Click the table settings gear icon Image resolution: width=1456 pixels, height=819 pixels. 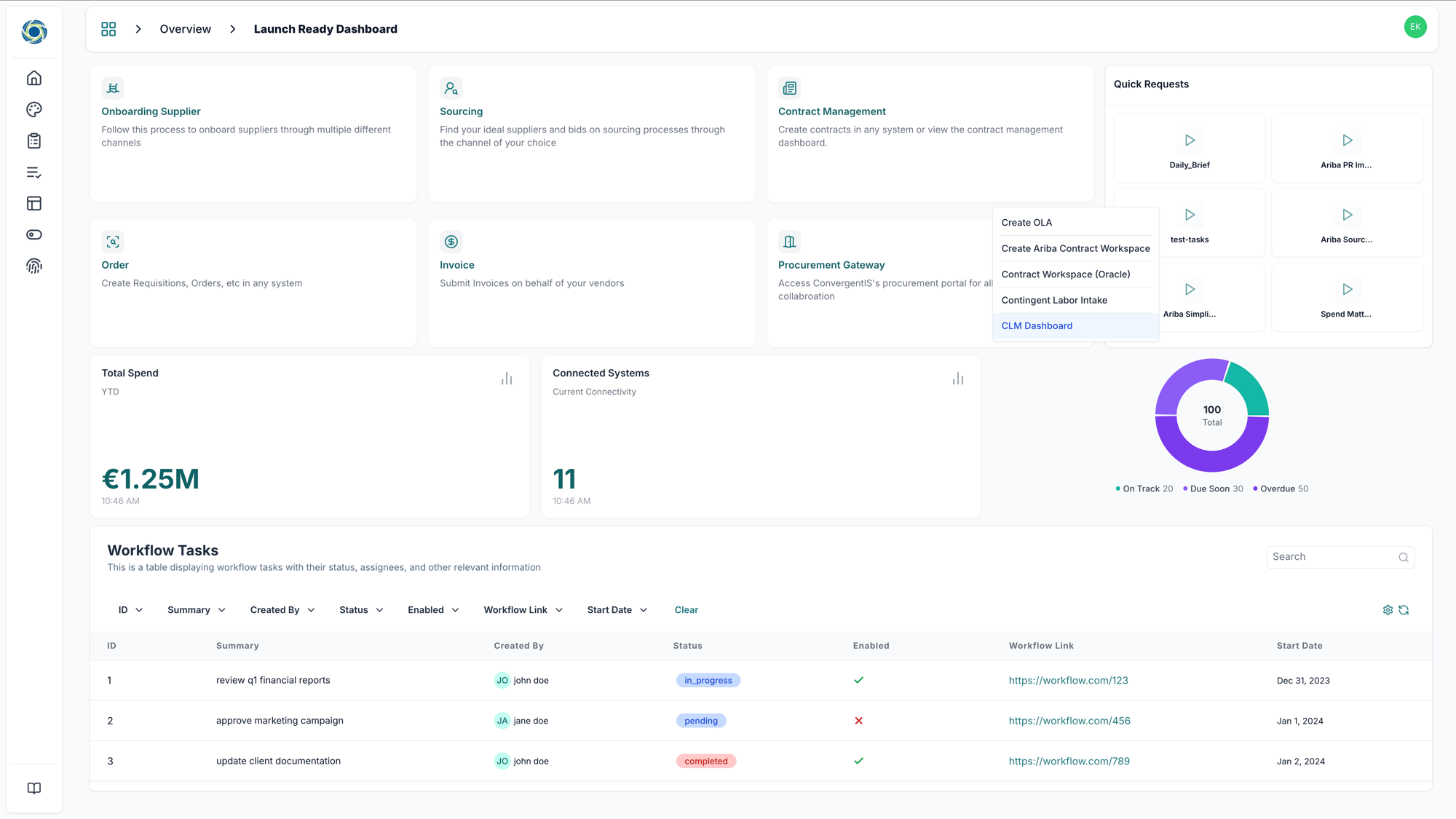tap(1388, 610)
